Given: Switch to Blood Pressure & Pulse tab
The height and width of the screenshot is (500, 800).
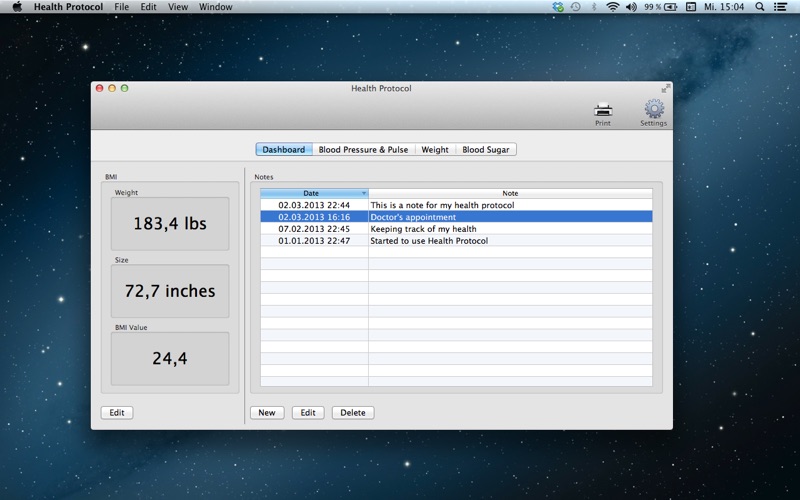Looking at the screenshot, I should pyautogui.click(x=363, y=149).
